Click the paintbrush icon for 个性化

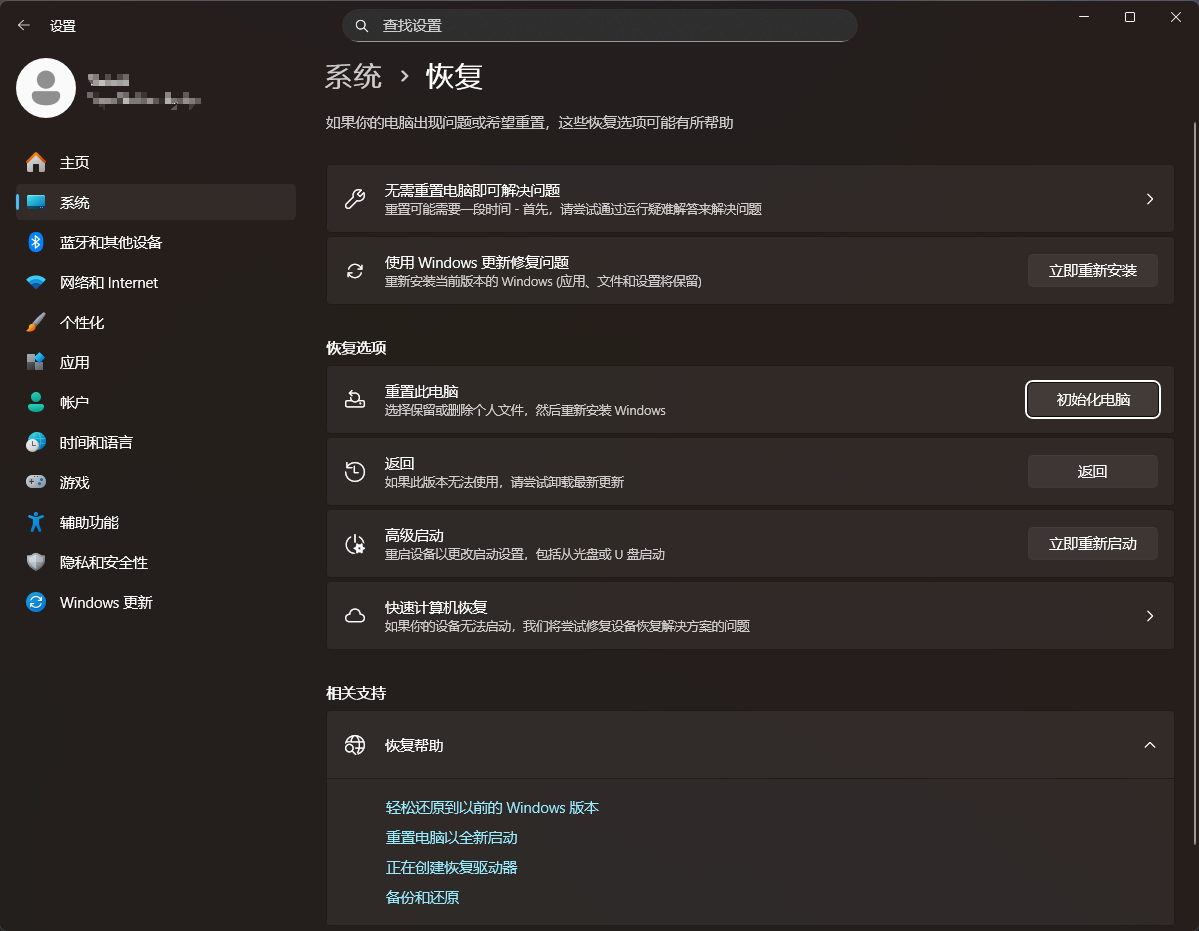[x=36, y=322]
